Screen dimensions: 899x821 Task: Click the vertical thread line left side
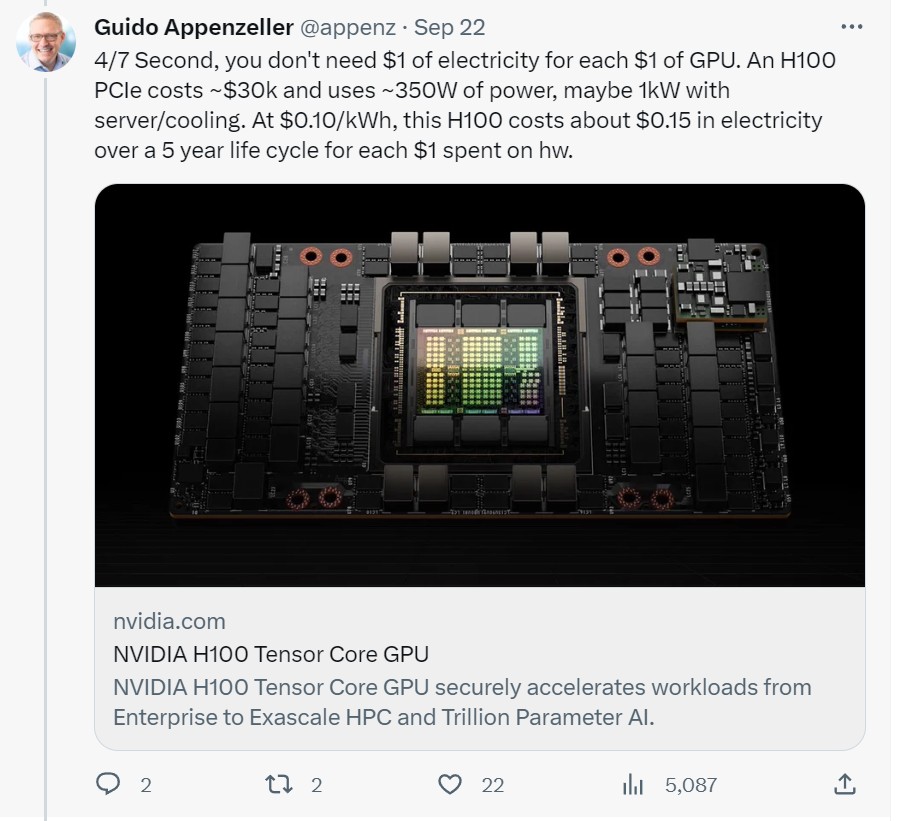(x=45, y=450)
